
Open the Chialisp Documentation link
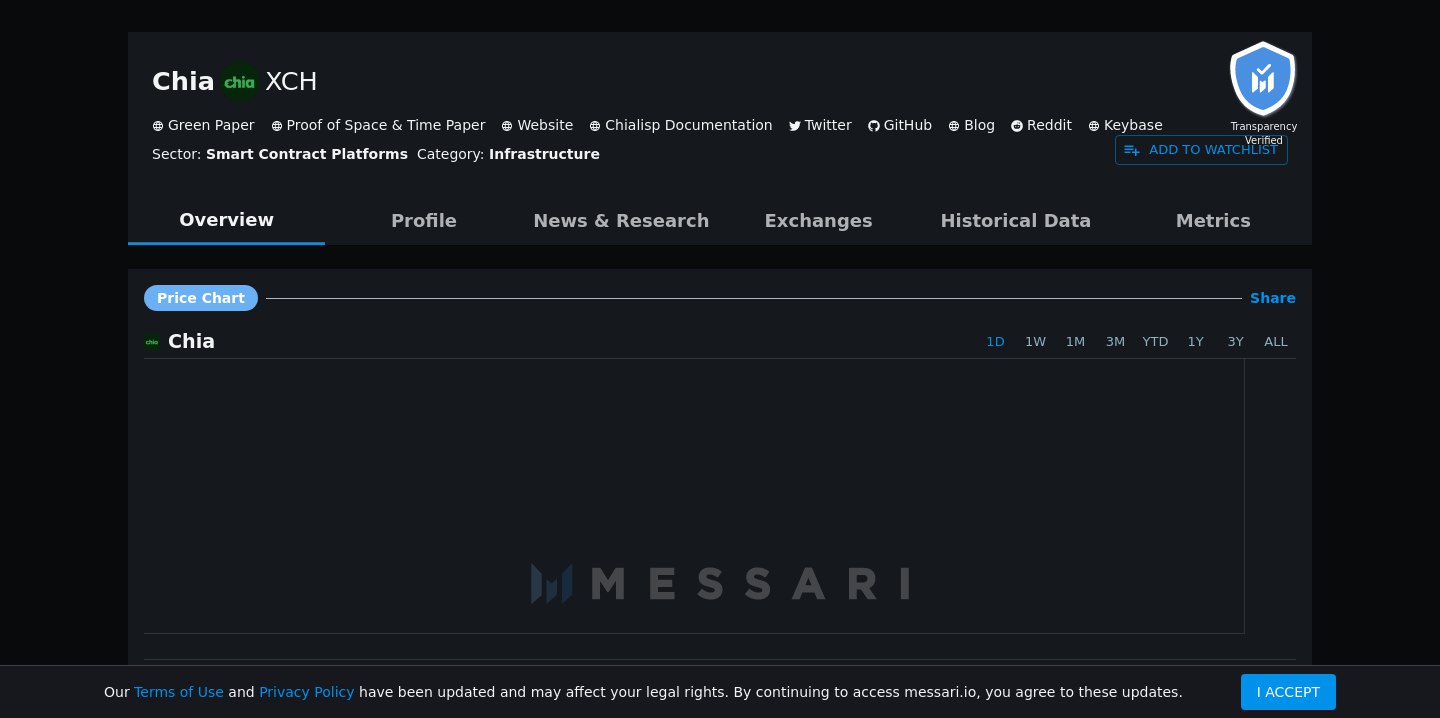click(689, 125)
